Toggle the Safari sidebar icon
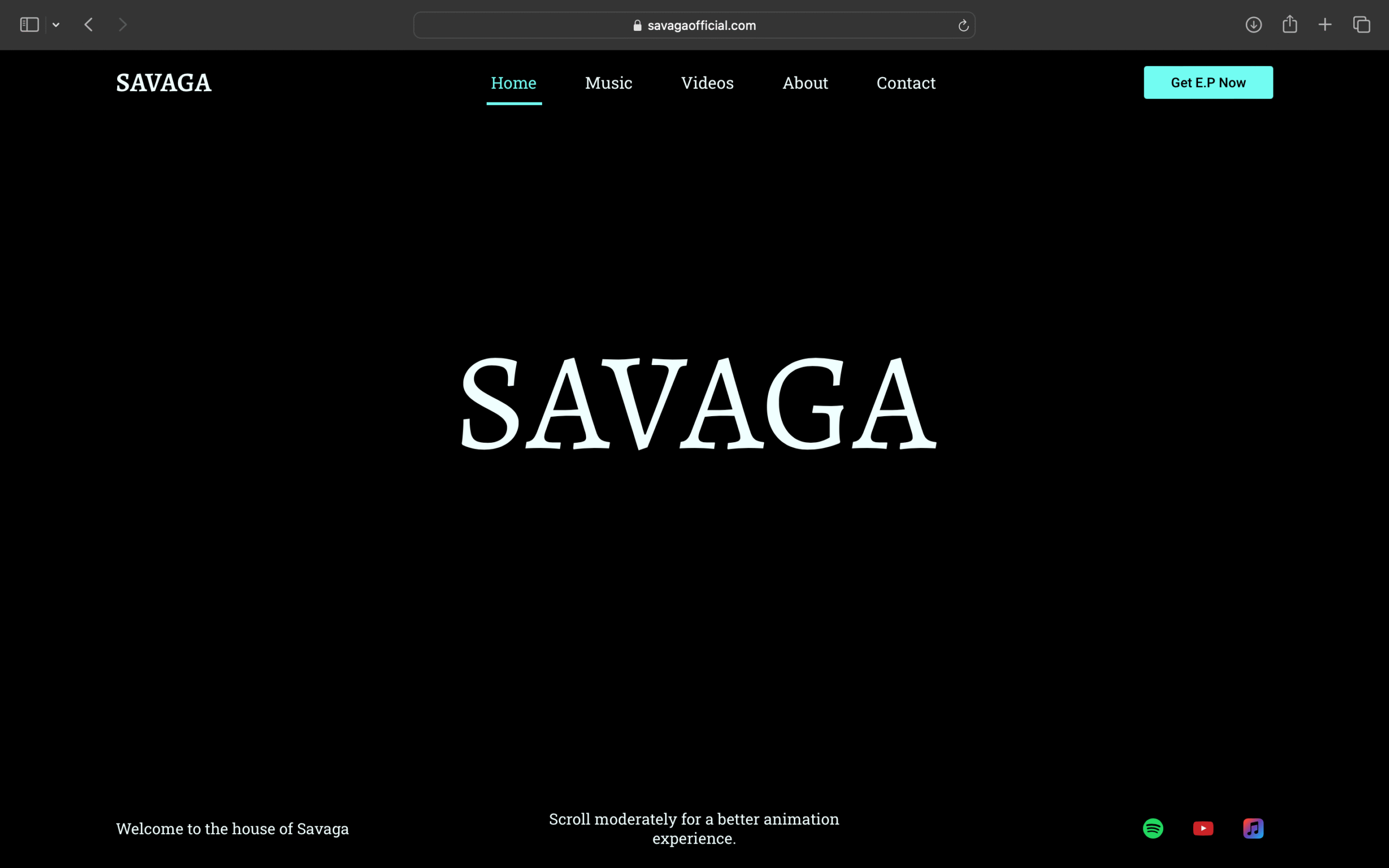Viewport: 1389px width, 868px height. pos(29,25)
